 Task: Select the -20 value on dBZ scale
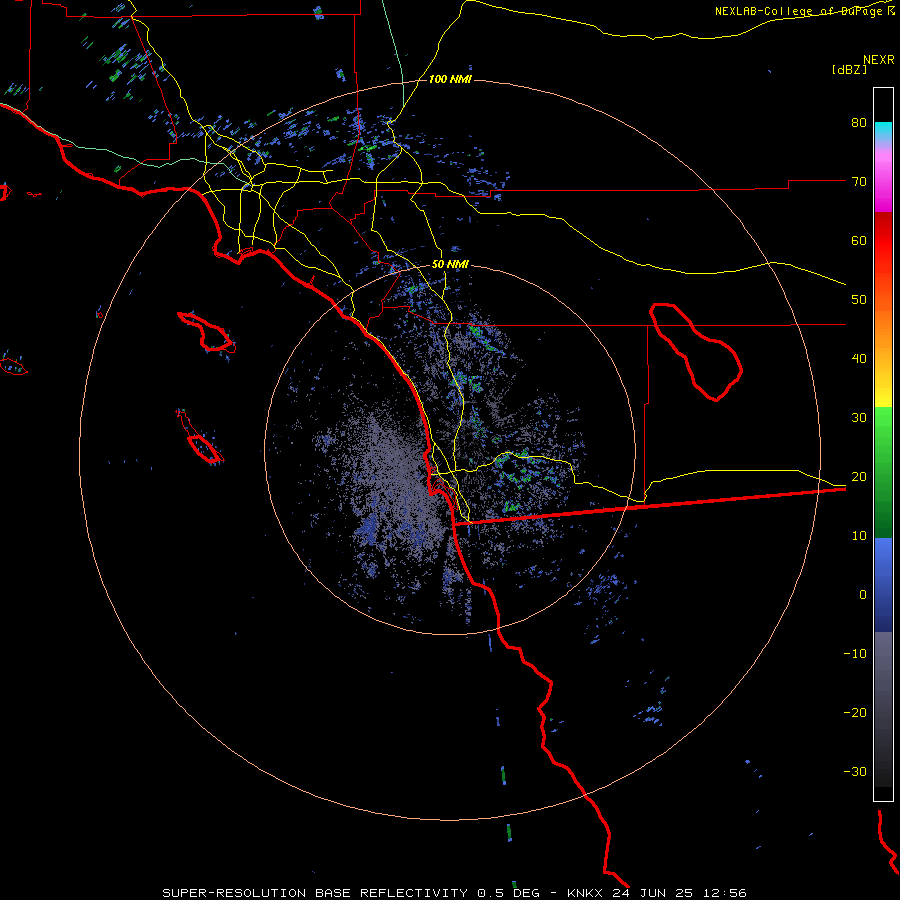pos(855,713)
